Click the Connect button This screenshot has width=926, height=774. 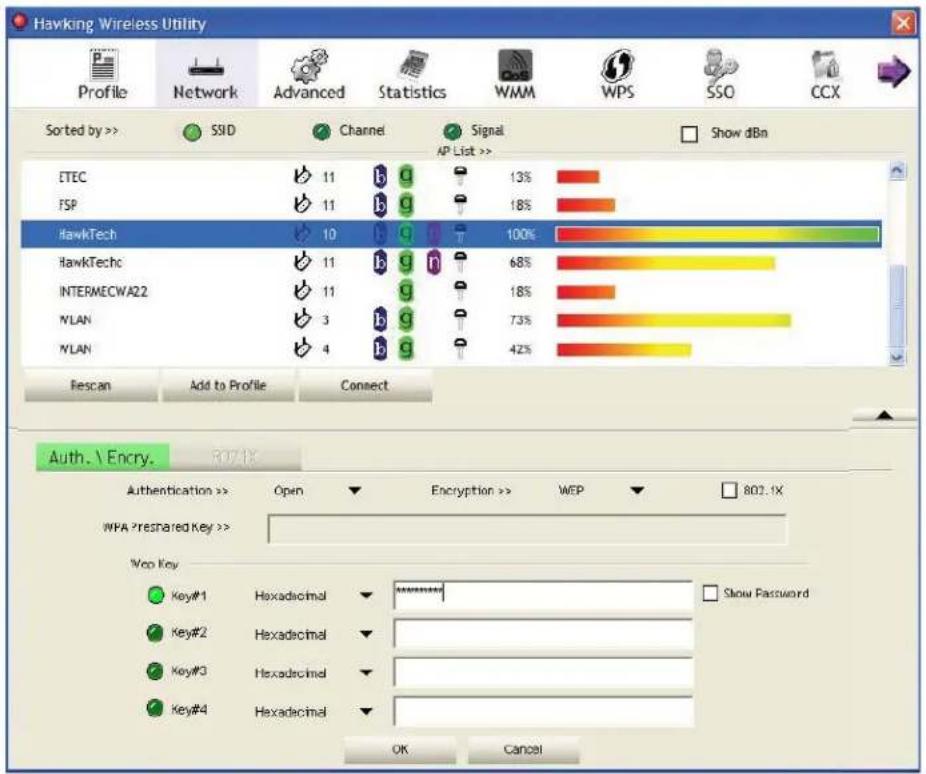(x=365, y=386)
